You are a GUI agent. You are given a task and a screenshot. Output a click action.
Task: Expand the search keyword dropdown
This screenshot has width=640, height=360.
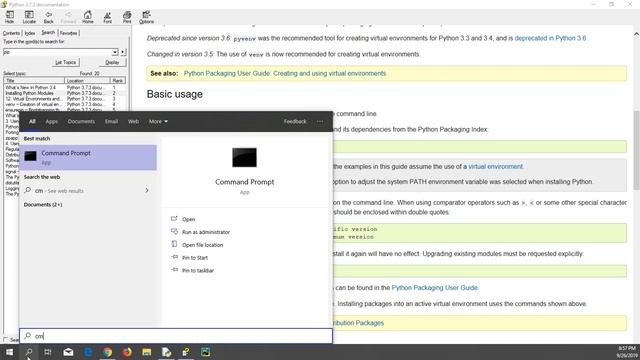point(115,52)
